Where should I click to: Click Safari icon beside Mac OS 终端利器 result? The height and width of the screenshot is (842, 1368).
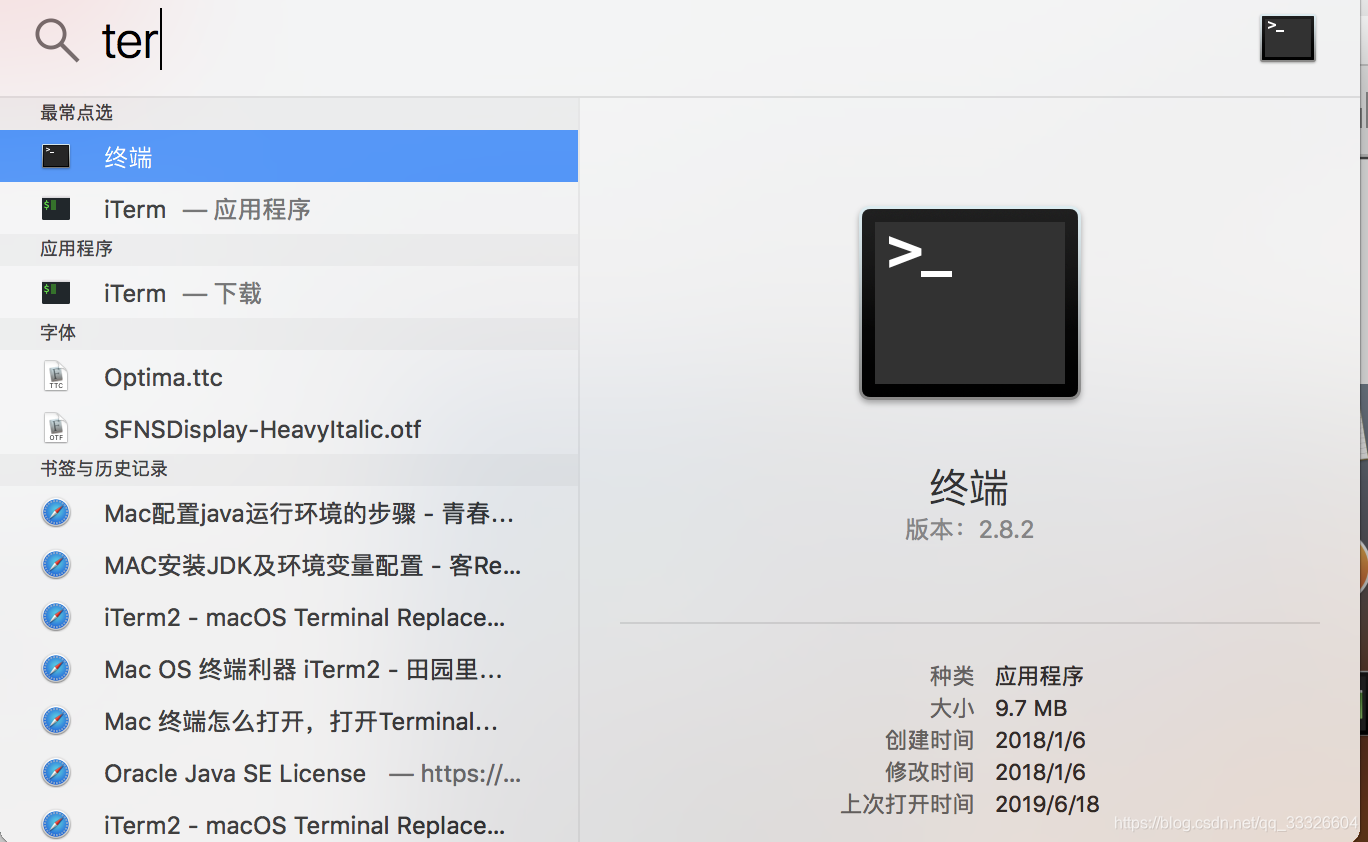pos(56,669)
